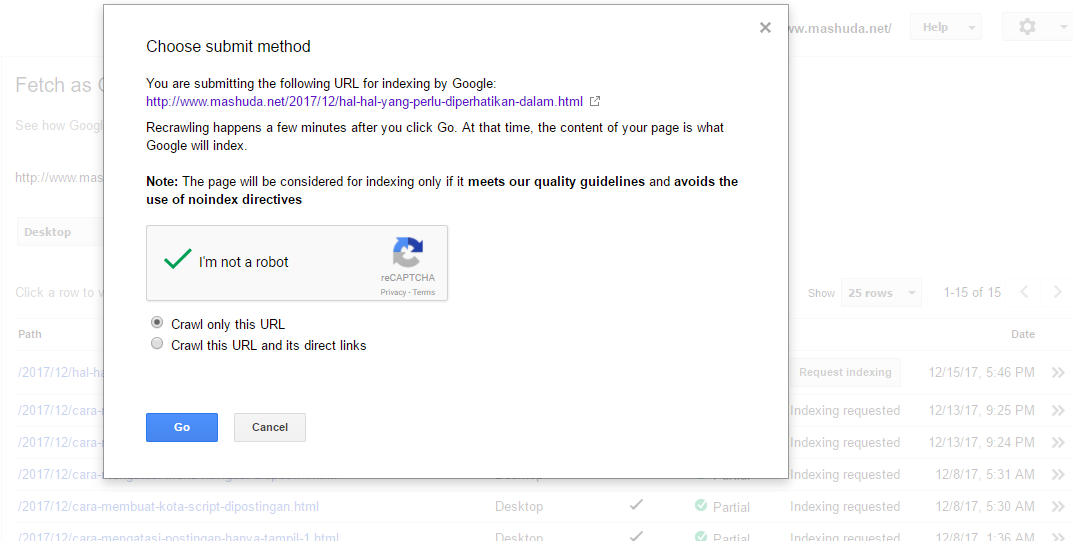1073x541 pixels.
Task: Open the Help dropdown
Action: (945, 27)
